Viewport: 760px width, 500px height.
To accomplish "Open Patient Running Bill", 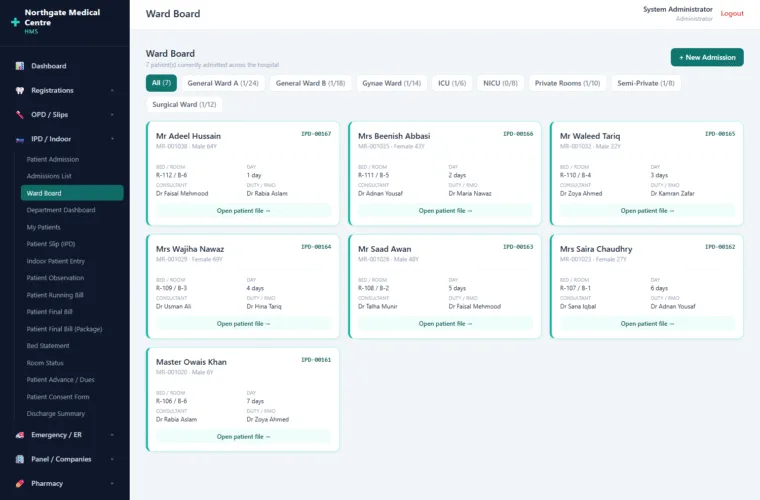I will point(72,295).
